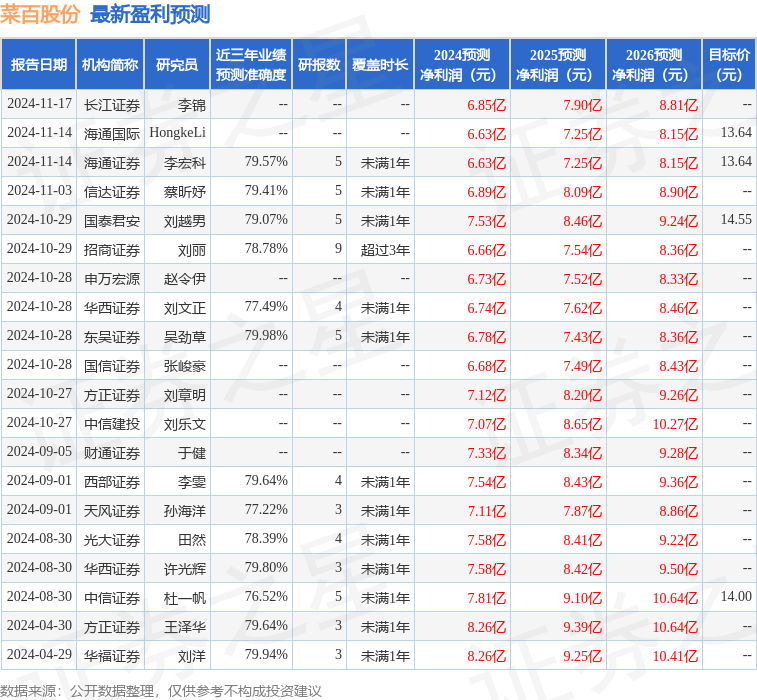The width and height of the screenshot is (757, 700).
Task: Click researcher 李宏科
Action: point(185,163)
